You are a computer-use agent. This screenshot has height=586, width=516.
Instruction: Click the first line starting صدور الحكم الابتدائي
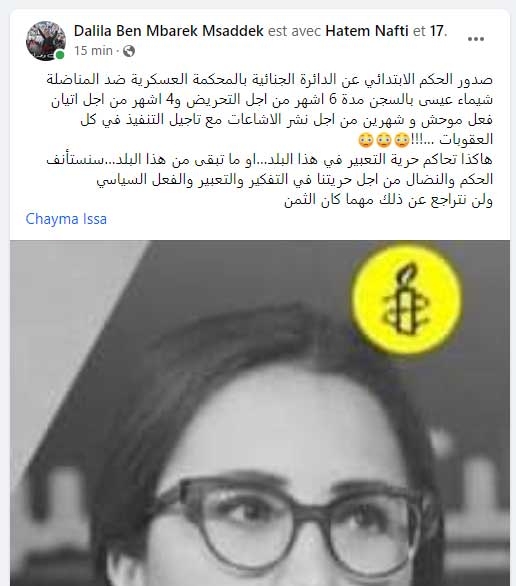coord(269,80)
